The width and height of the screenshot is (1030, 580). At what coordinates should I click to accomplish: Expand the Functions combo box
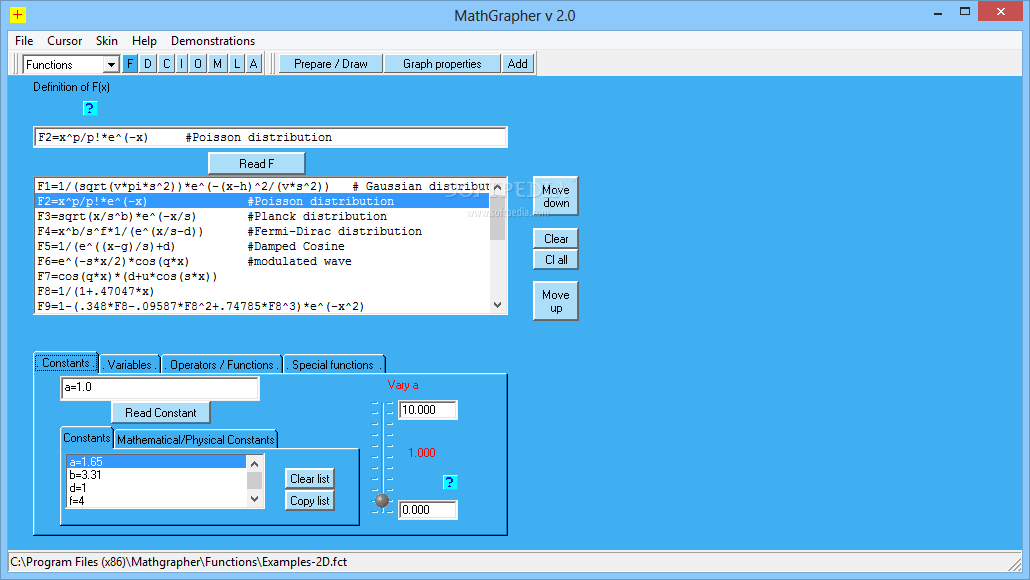click(111, 64)
